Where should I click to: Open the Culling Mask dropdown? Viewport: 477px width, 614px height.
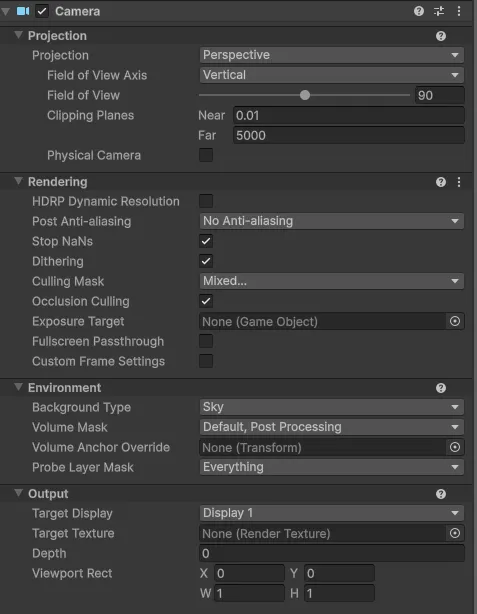(332, 281)
